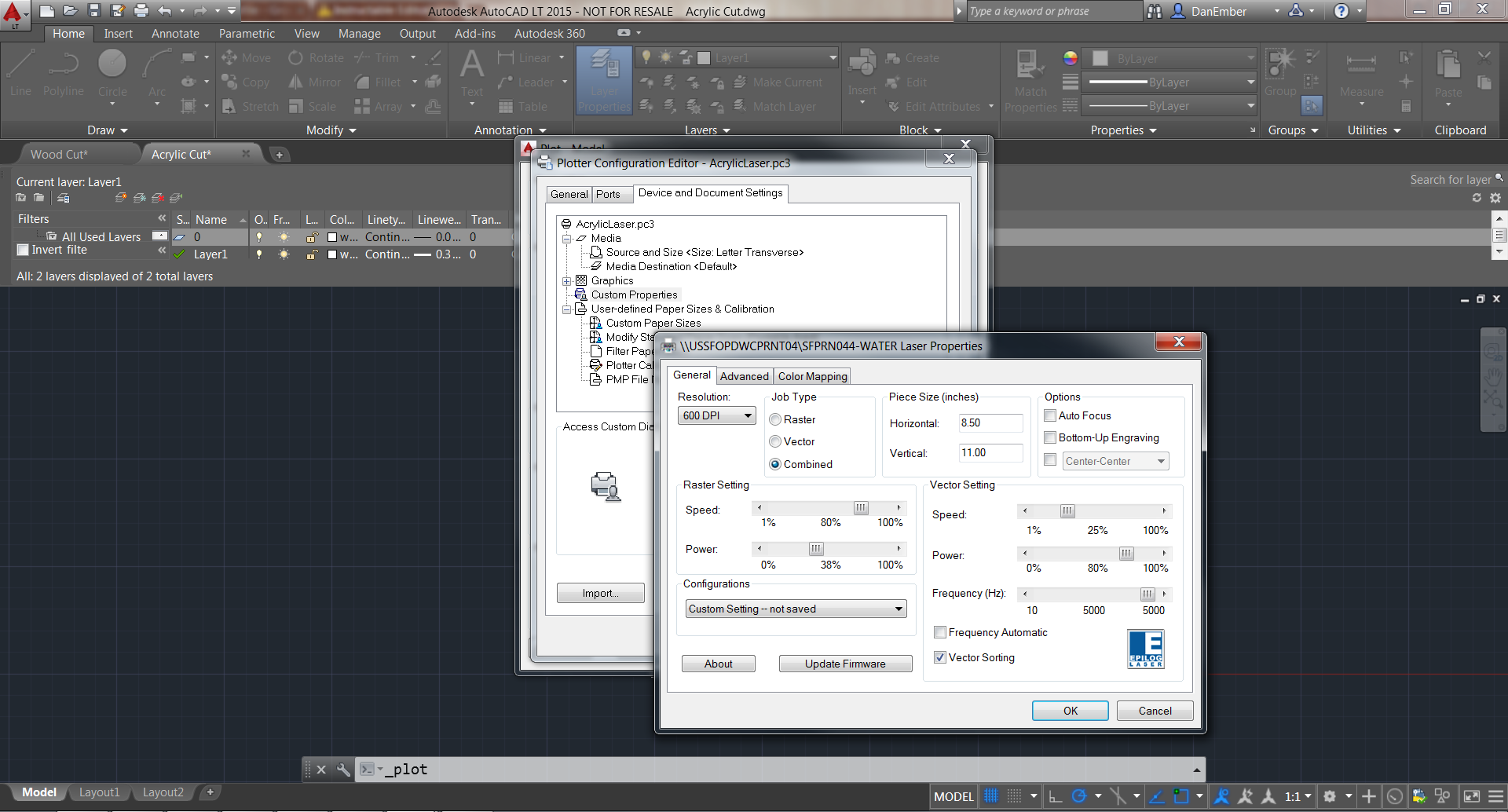This screenshot has height=812, width=1508.
Task: Expand the Draw panel flyout
Action: click(x=108, y=130)
